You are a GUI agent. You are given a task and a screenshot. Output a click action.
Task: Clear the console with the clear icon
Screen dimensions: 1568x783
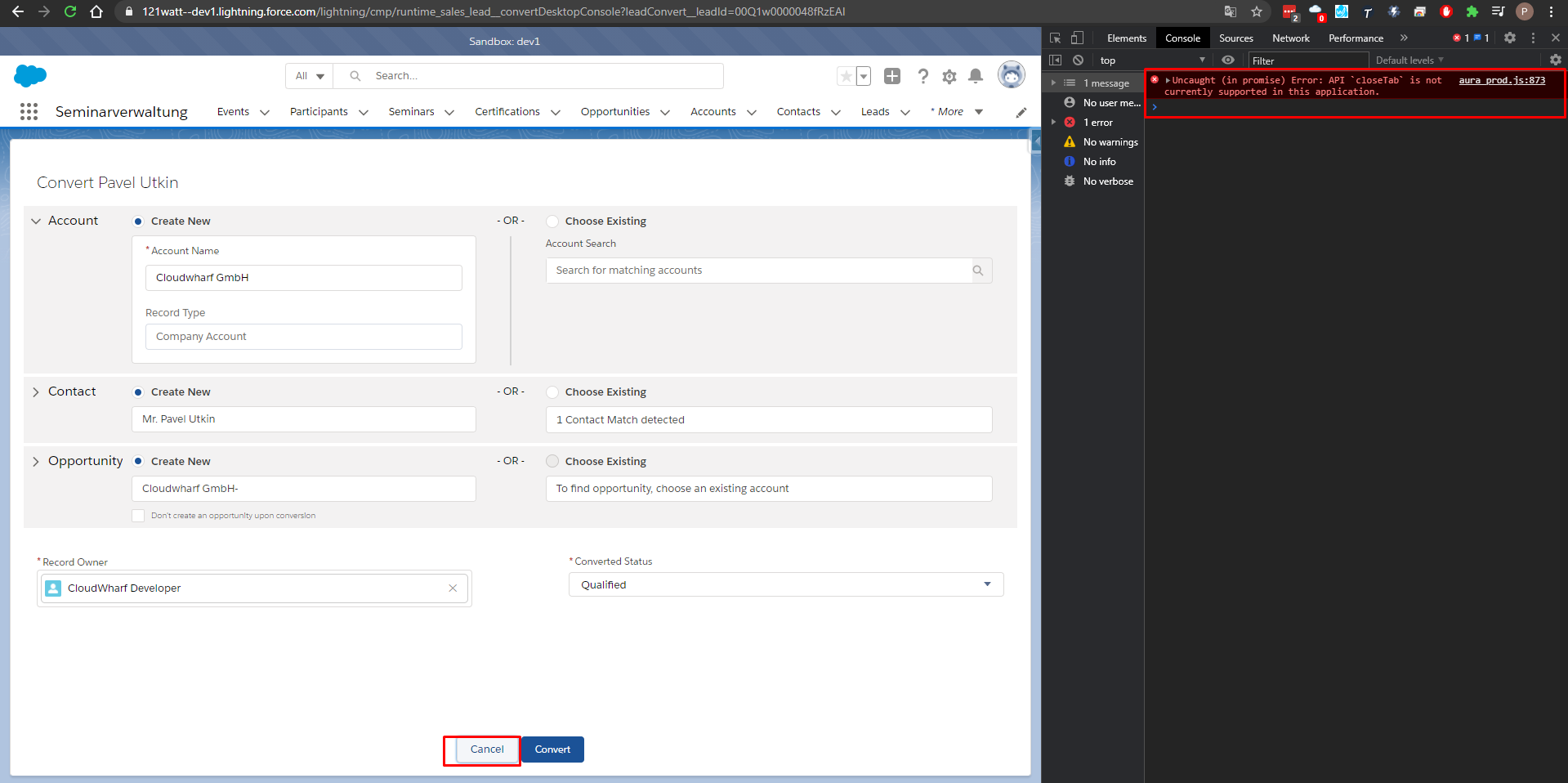[x=1078, y=60]
